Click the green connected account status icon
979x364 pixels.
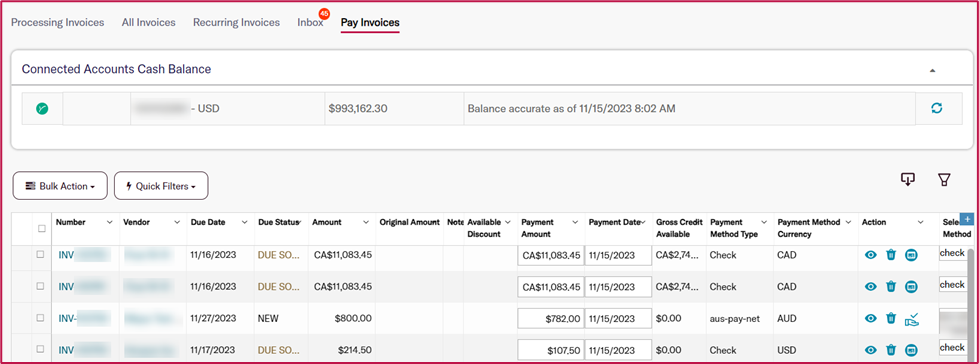[x=42, y=109]
